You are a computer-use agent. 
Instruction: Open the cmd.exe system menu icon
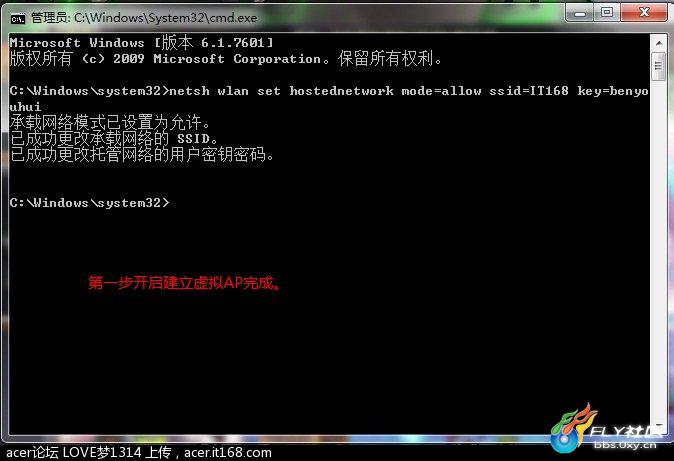[x=18, y=18]
